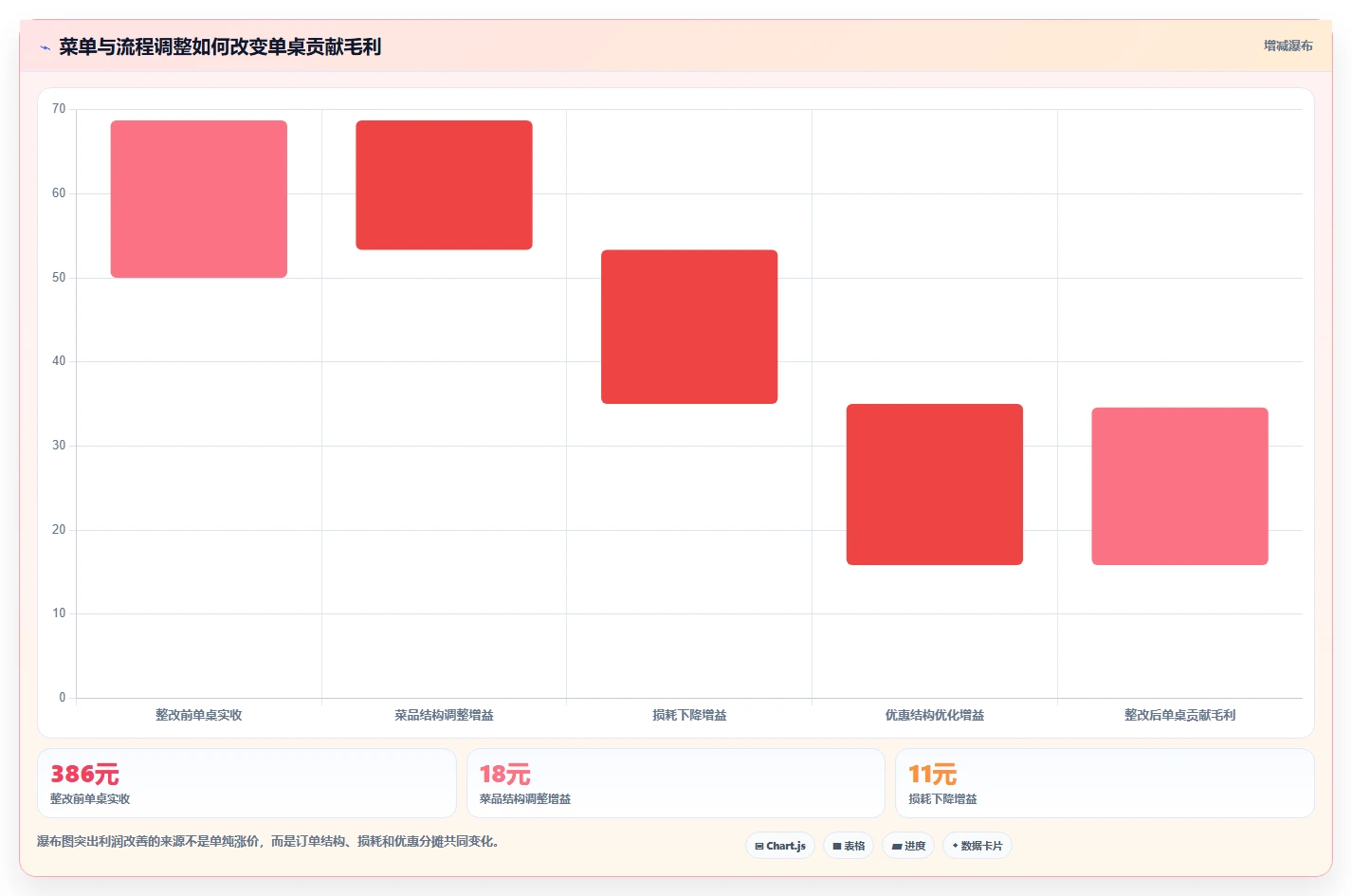Click the x-axis label 损耗下降增益

(689, 715)
